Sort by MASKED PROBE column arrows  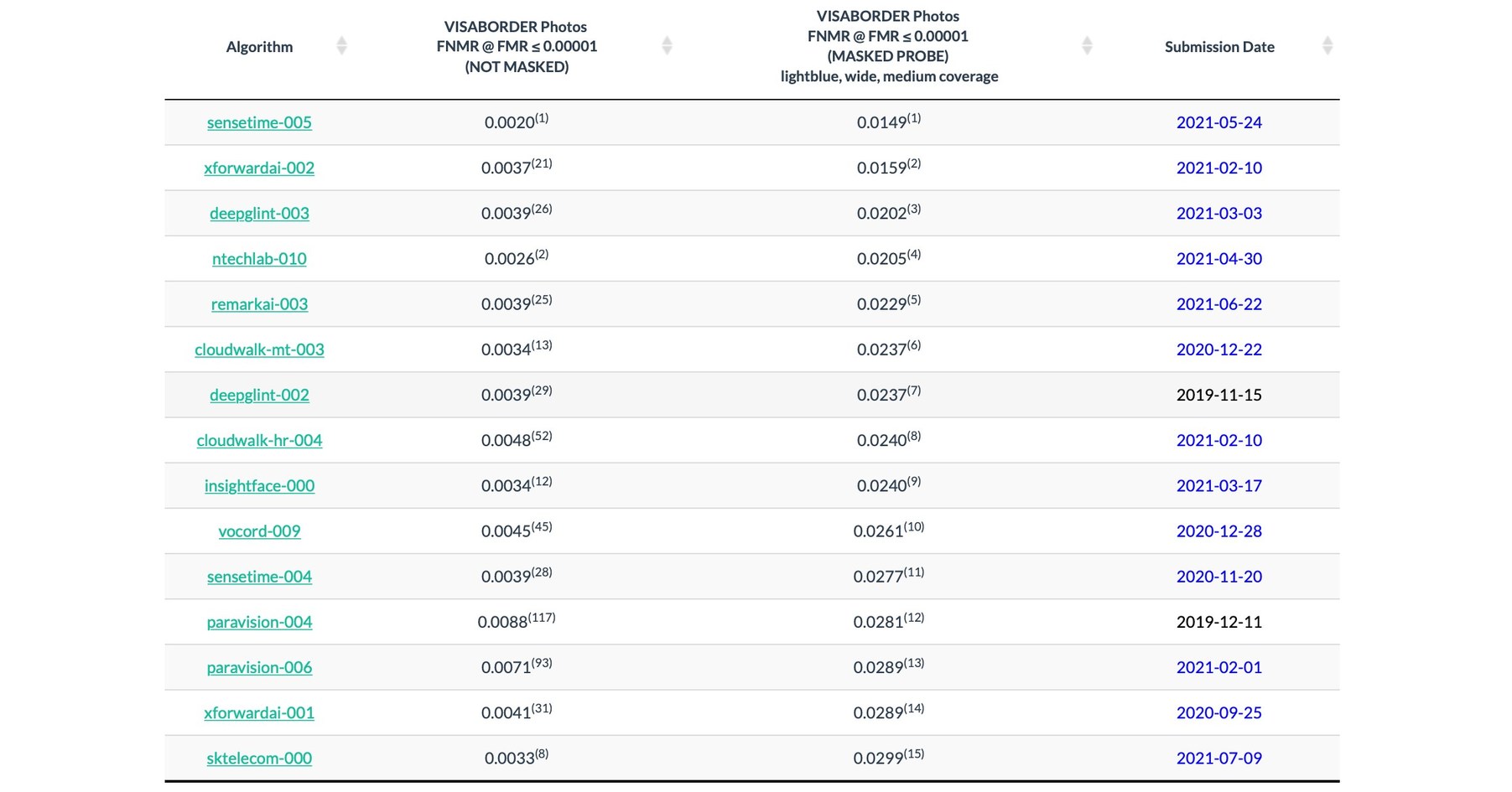(x=1087, y=46)
